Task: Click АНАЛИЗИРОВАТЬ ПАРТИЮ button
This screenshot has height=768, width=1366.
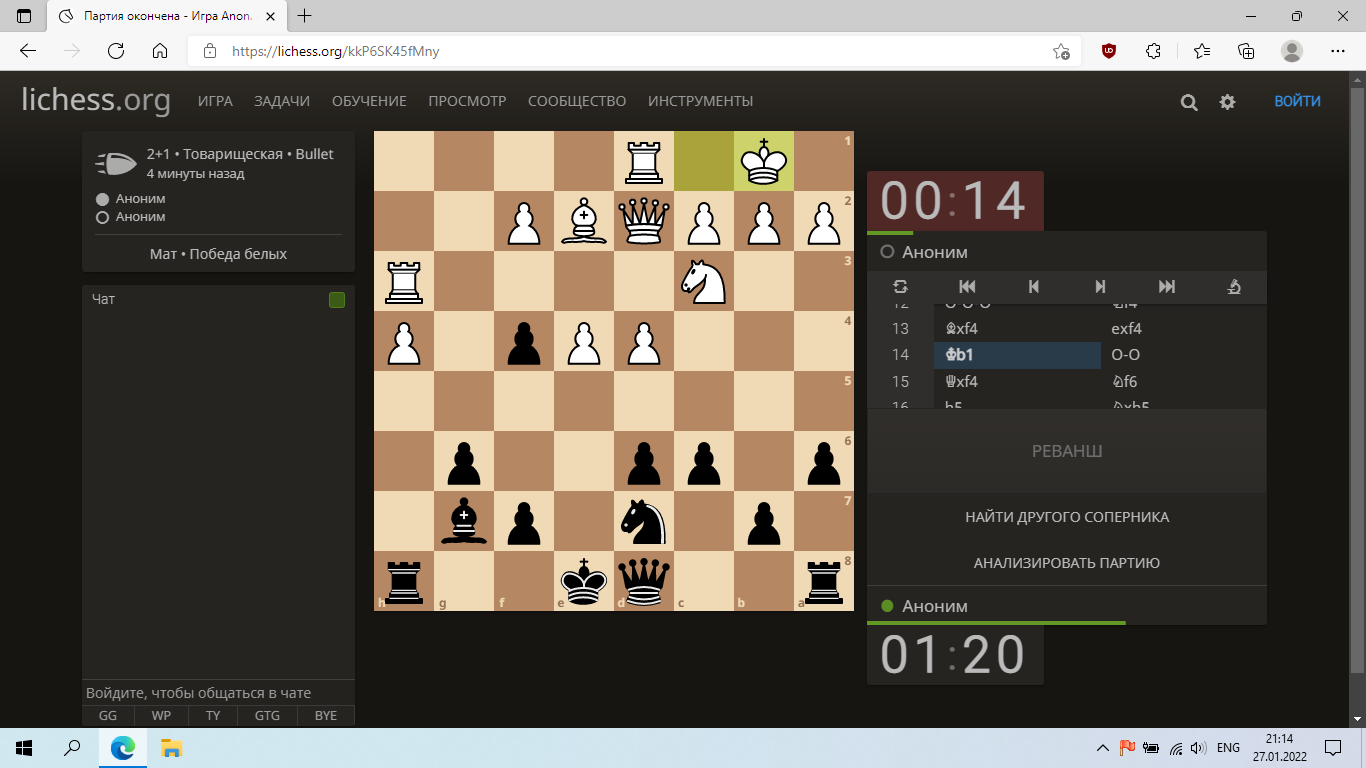Action: (x=1066, y=563)
